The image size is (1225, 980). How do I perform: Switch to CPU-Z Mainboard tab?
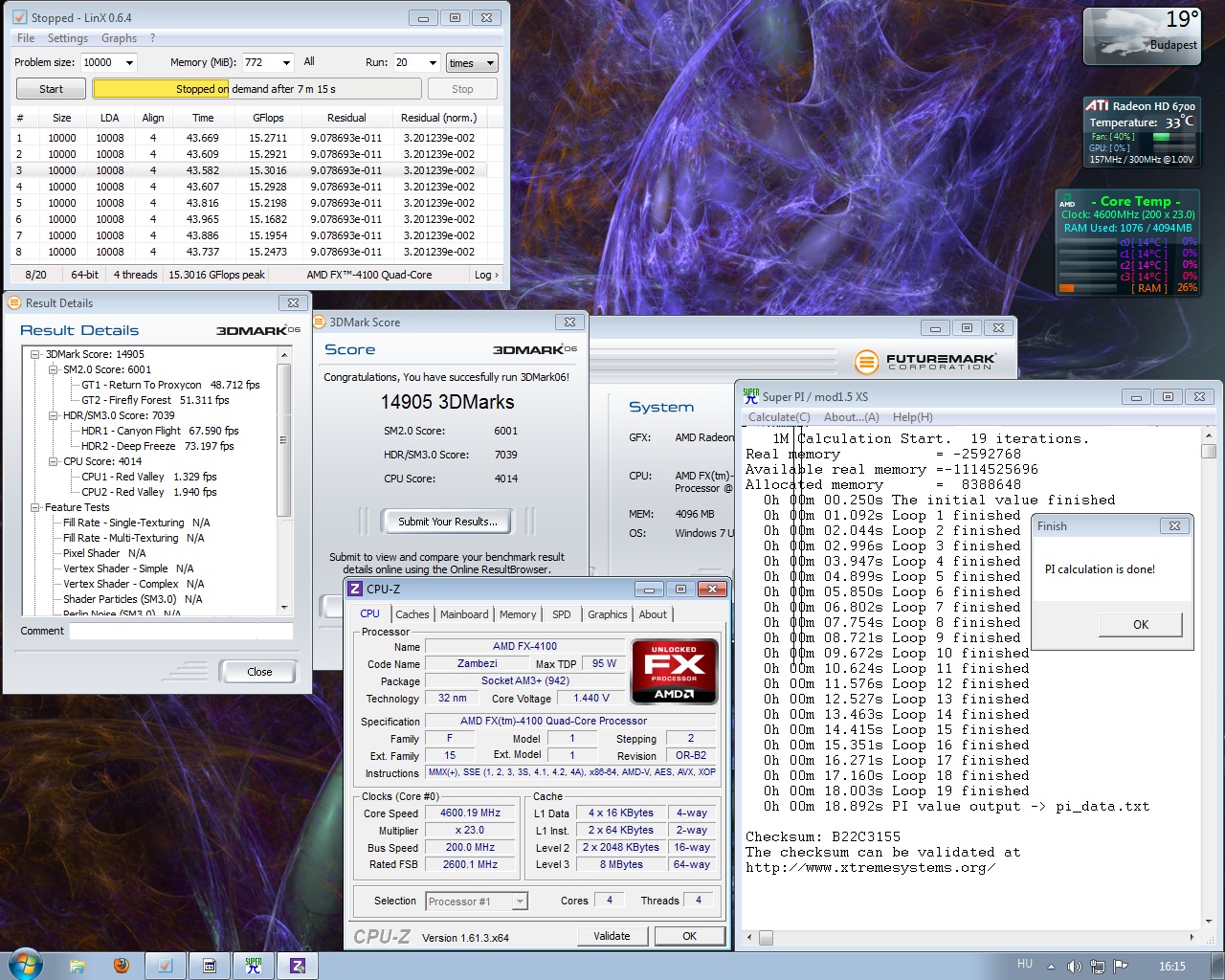point(464,614)
